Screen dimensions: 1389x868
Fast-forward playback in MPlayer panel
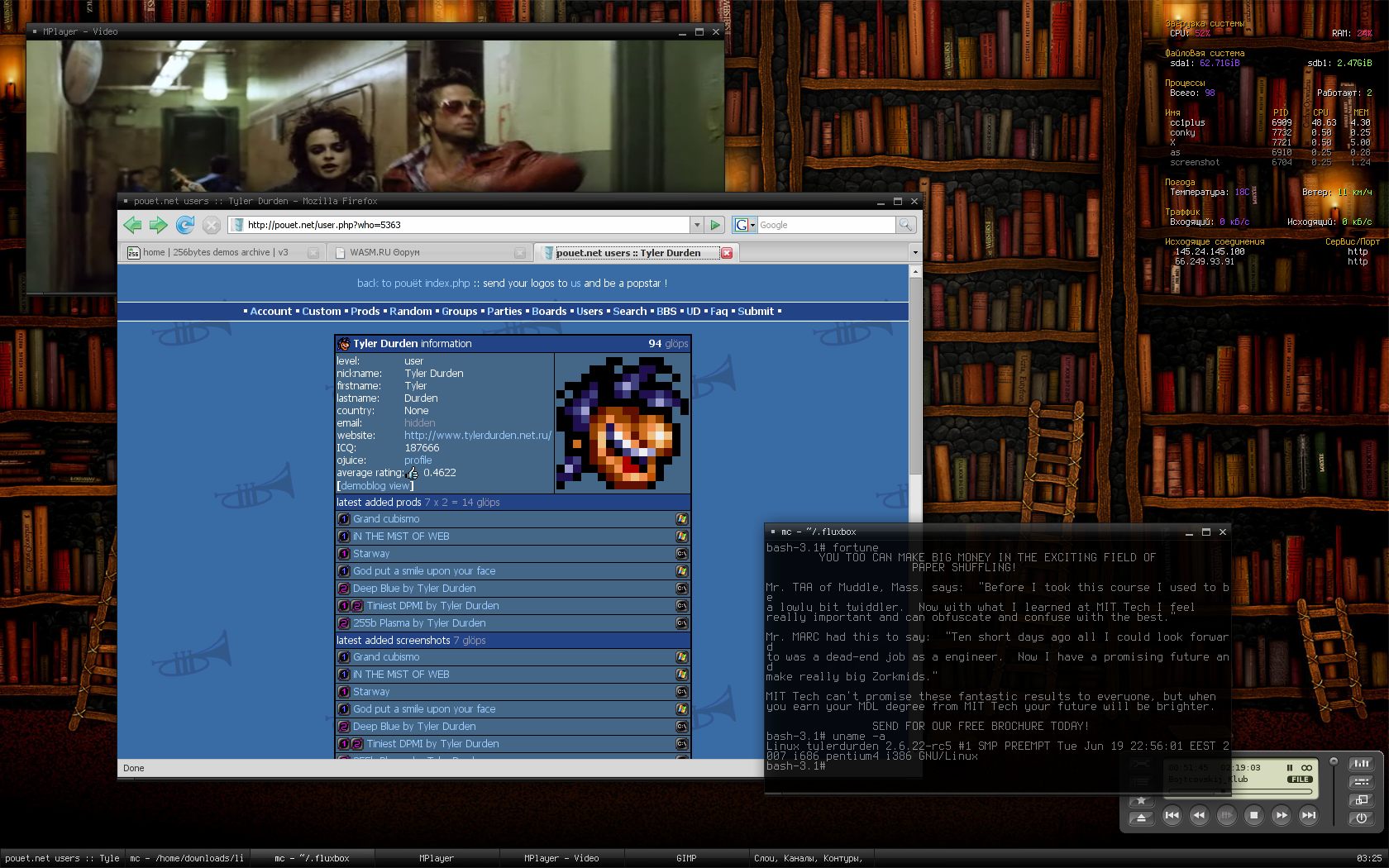pyautogui.click(x=1281, y=816)
